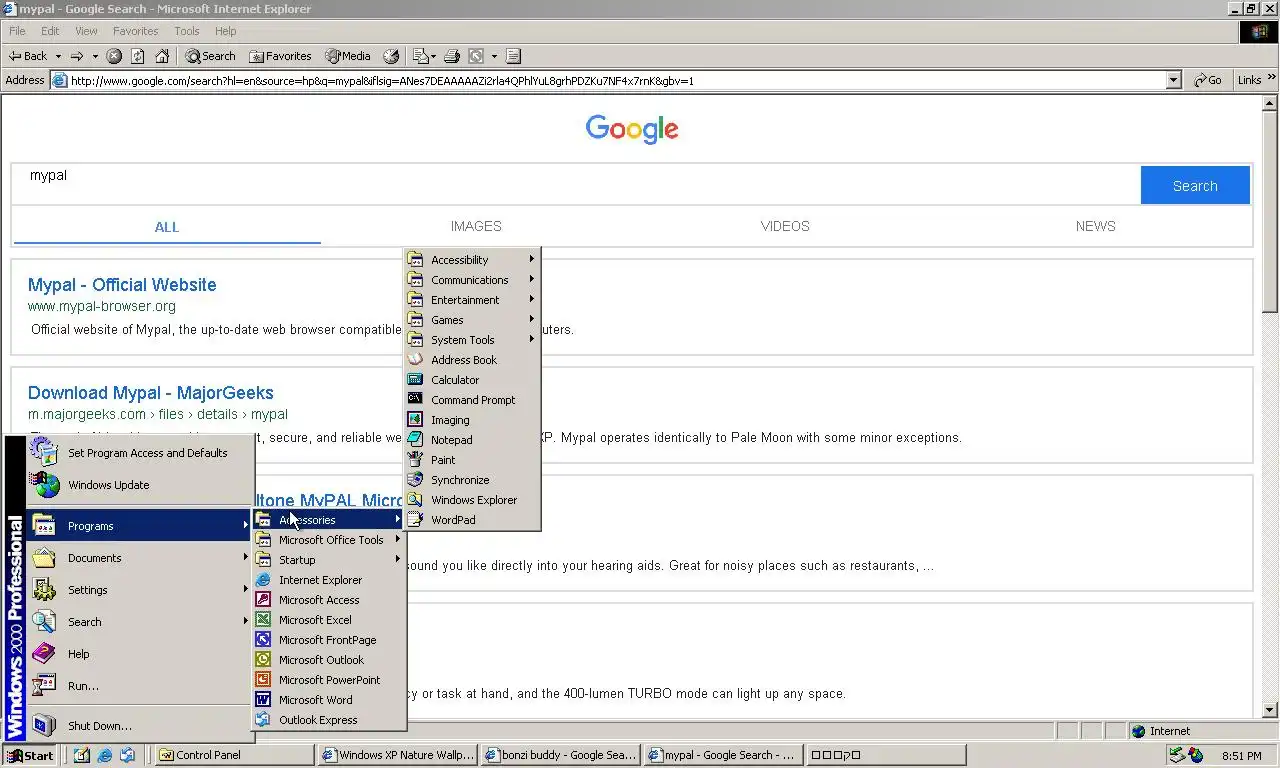Click the Stop toolbar icon

point(114,56)
